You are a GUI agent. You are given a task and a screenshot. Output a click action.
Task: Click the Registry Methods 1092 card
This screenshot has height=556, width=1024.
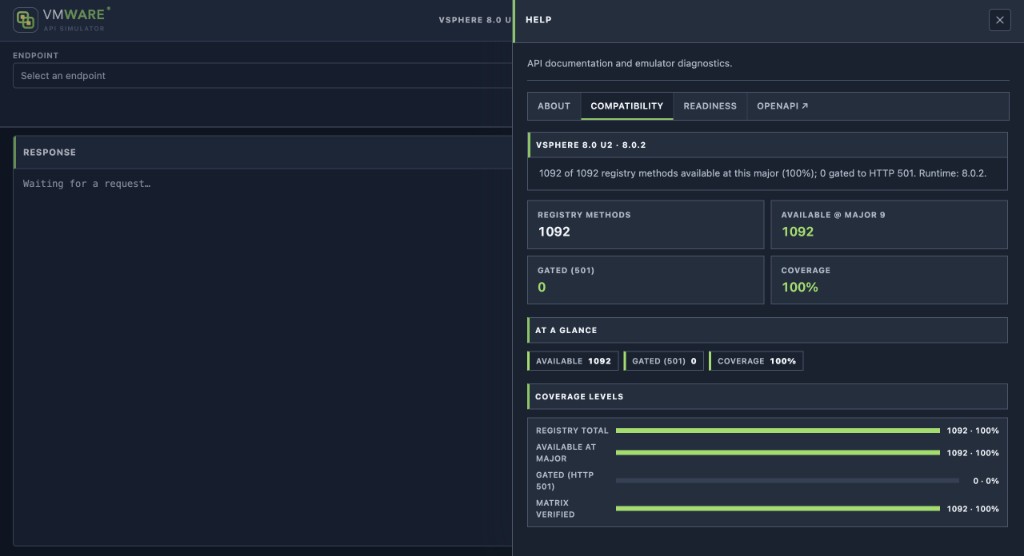(645, 224)
